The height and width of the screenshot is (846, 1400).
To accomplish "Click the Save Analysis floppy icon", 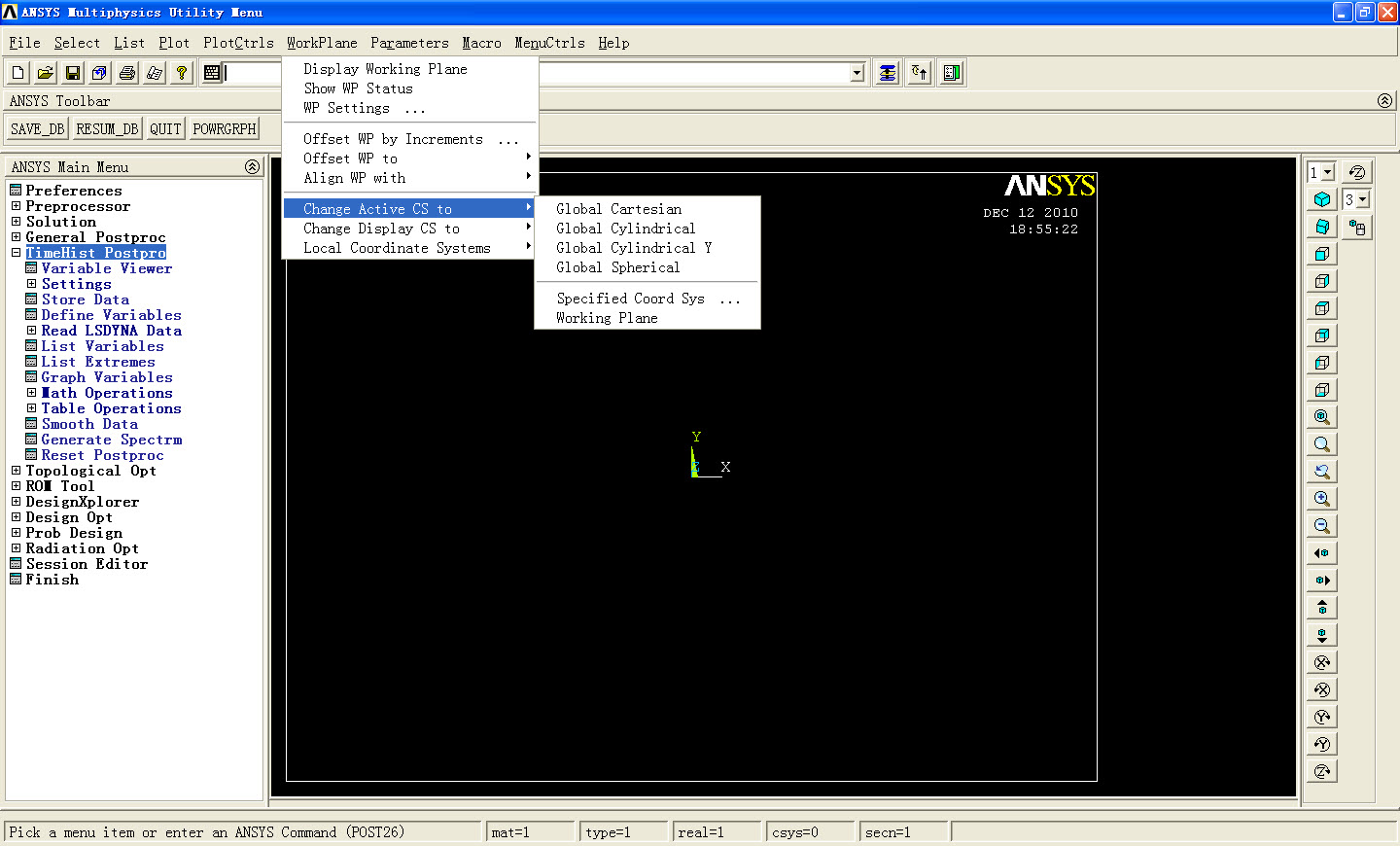I will click(73, 73).
